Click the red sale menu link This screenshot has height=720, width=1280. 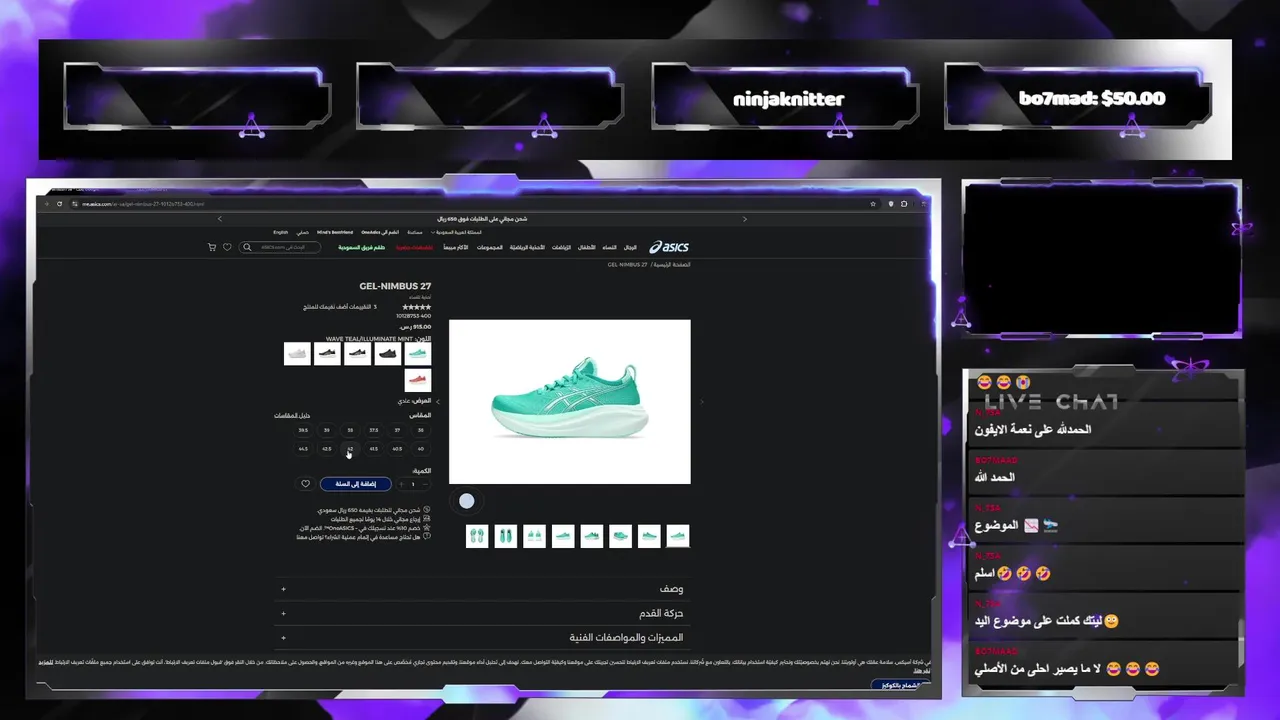click(415, 247)
